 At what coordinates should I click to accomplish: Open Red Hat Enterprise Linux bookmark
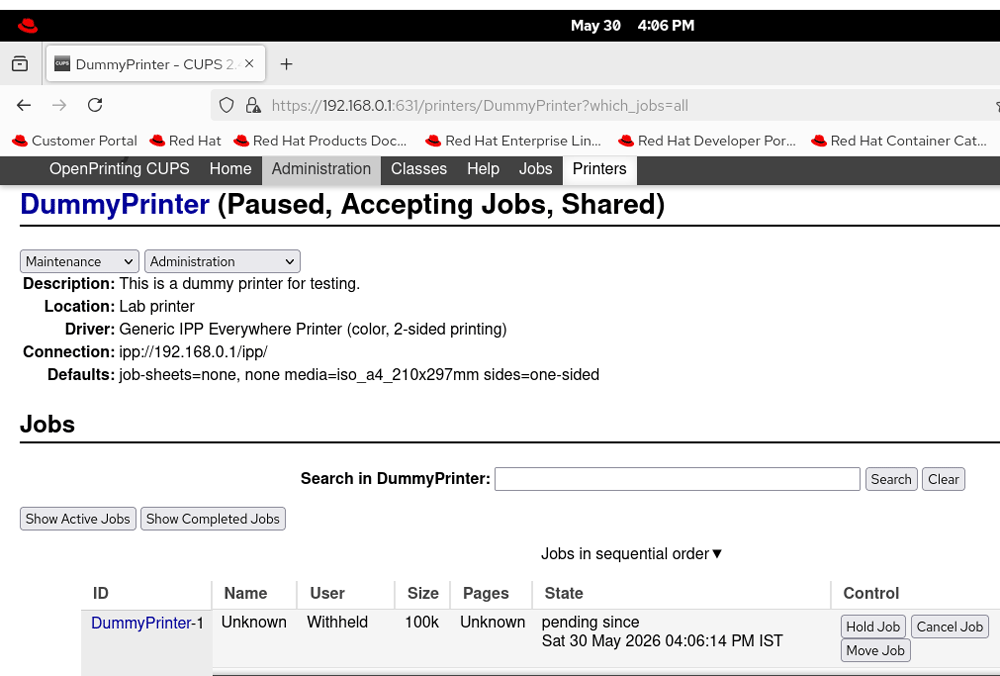click(x=513, y=141)
